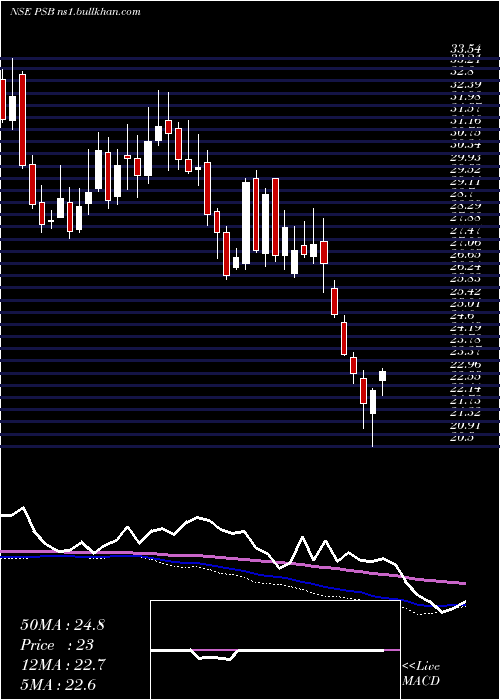Click the 20.91 price axis label
The width and height of the screenshot is (500, 700).
(465, 426)
